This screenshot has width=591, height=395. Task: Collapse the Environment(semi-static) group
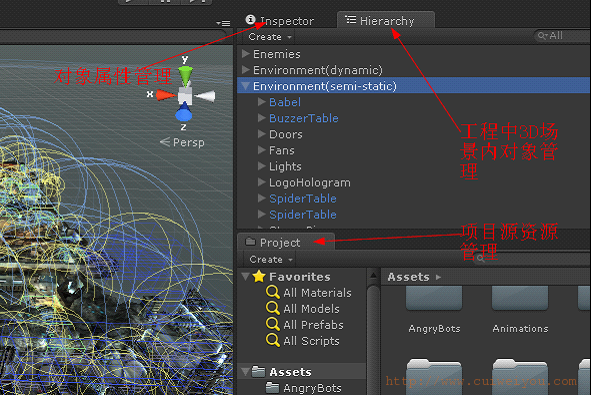click(x=246, y=86)
